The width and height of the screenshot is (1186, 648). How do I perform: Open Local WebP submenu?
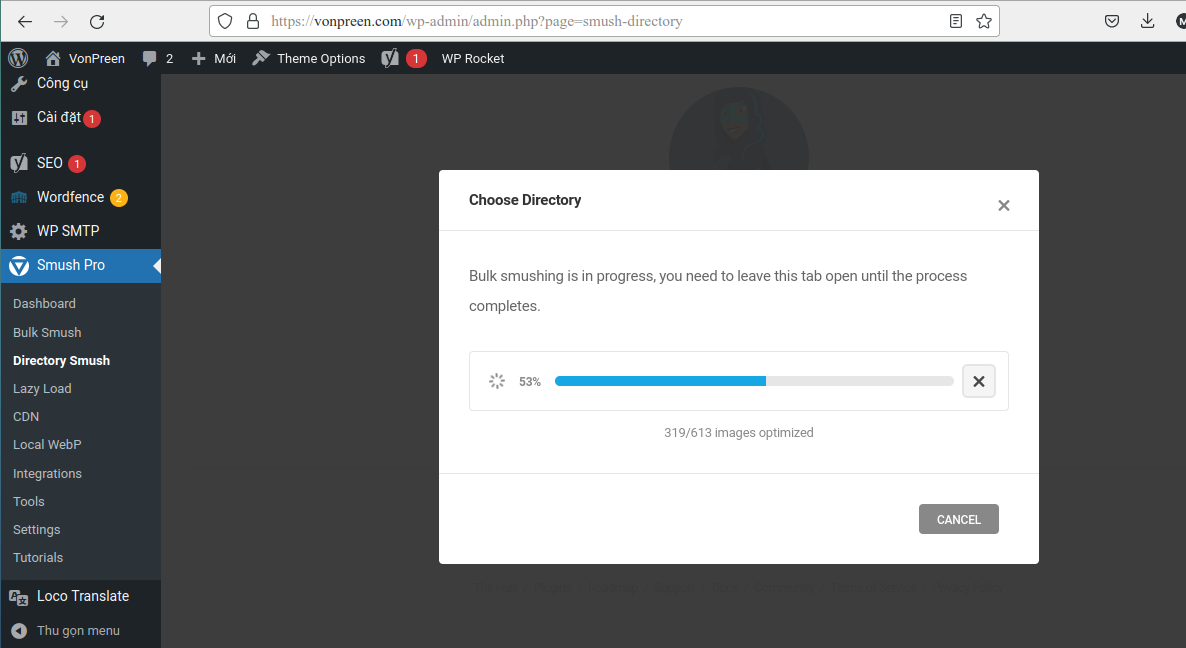pos(47,445)
